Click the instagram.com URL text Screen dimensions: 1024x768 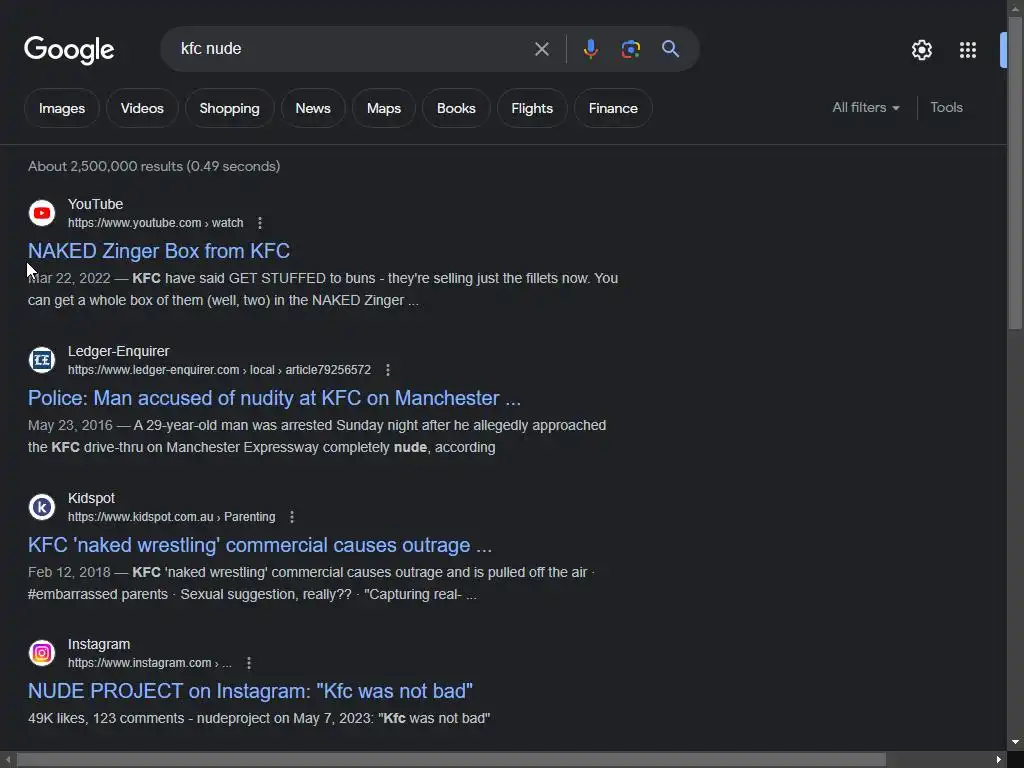(x=150, y=664)
